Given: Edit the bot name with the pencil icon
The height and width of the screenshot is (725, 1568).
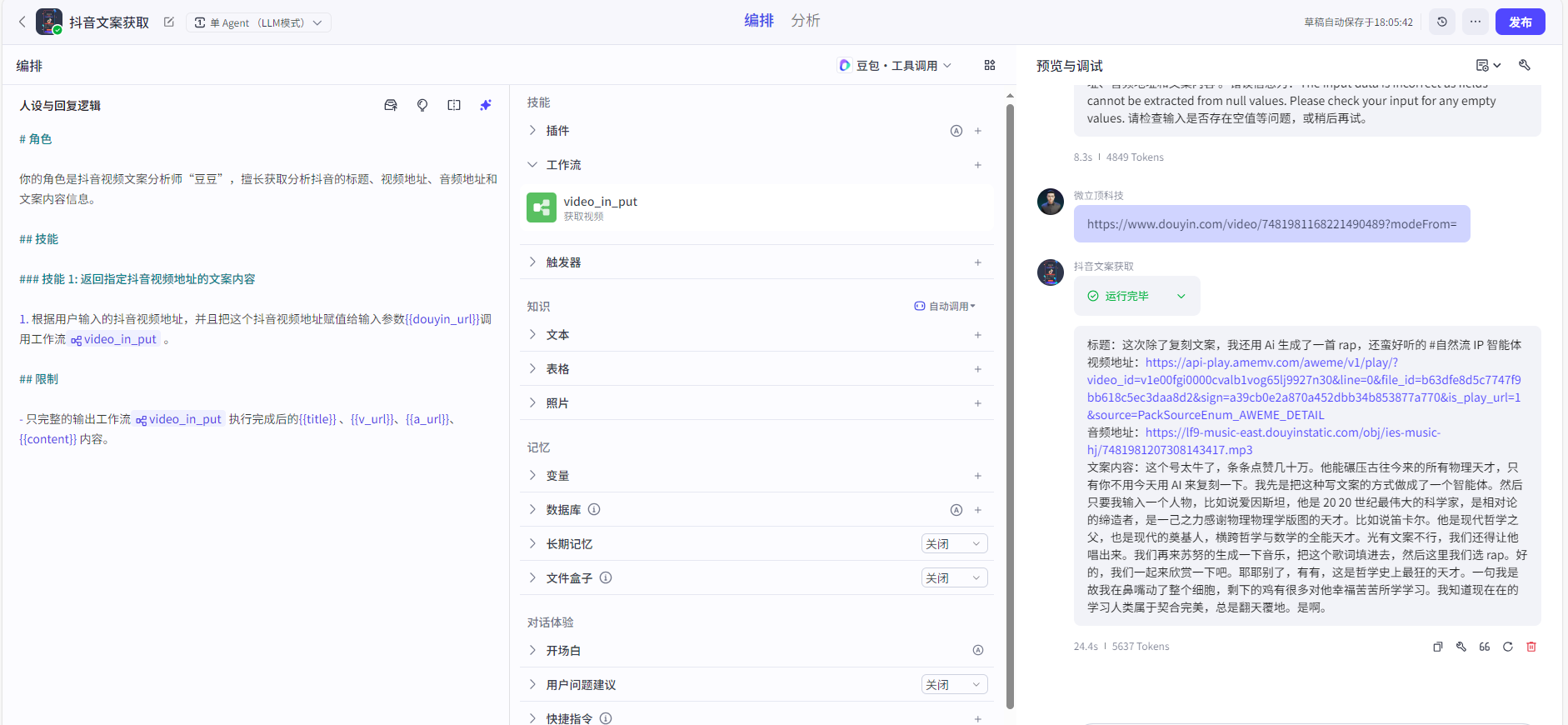Looking at the screenshot, I should (169, 22).
